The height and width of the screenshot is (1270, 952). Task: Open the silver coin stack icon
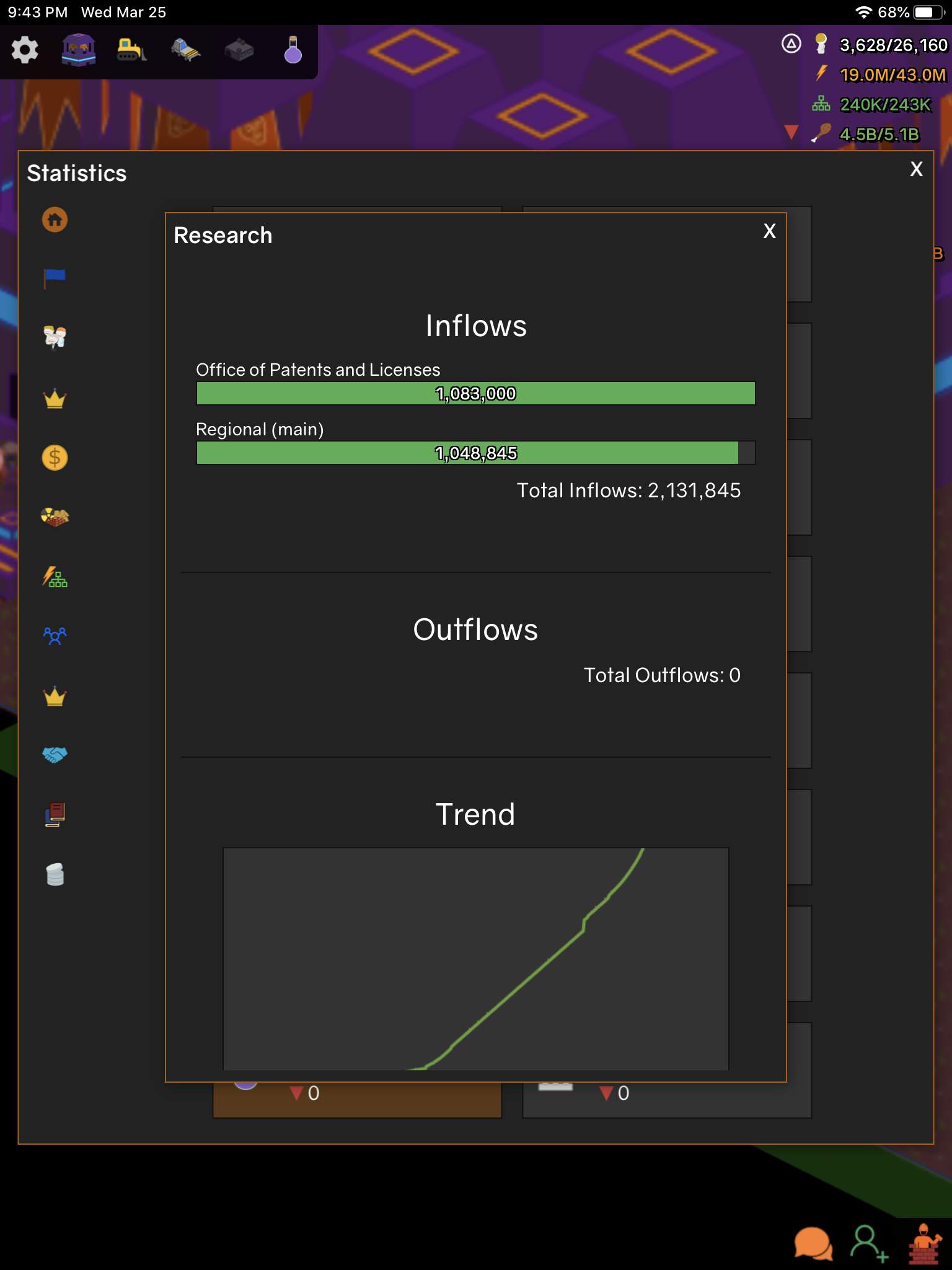point(55,874)
